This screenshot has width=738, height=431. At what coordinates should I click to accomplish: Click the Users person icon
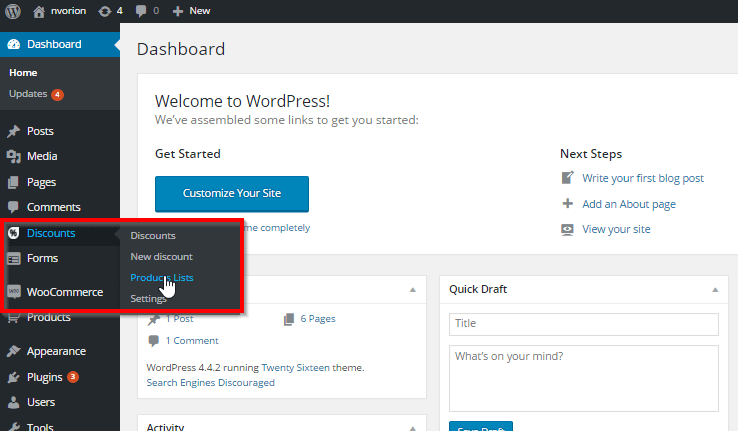(14, 402)
